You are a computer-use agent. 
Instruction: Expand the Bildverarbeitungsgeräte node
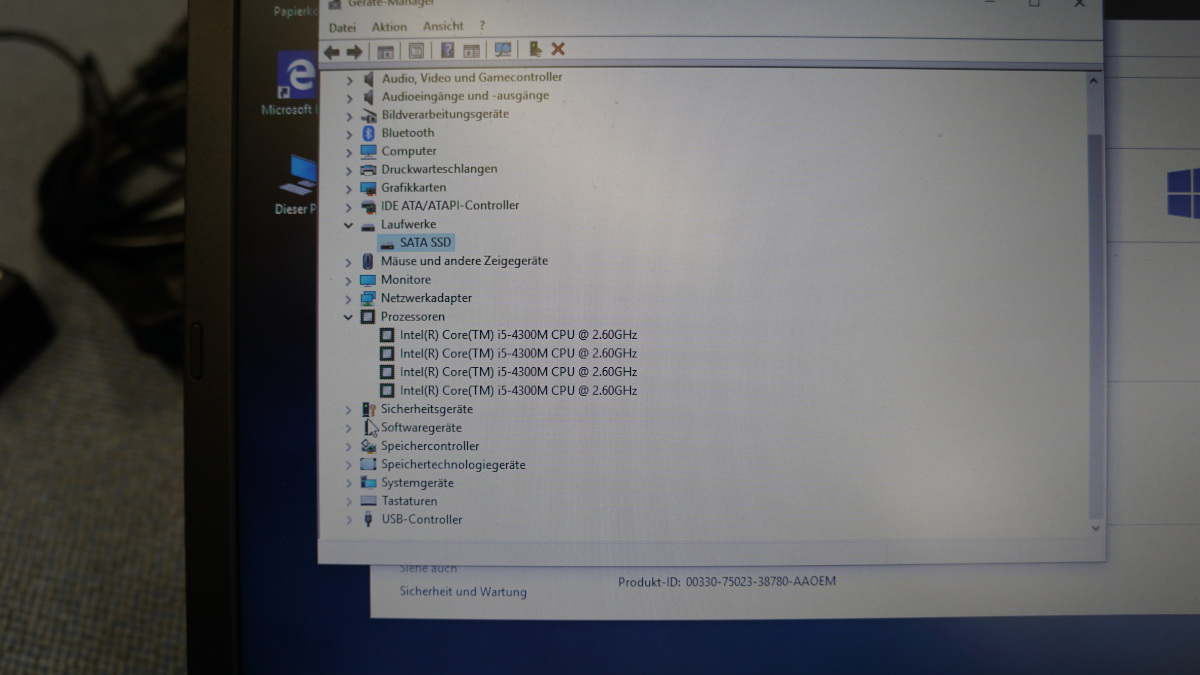point(349,115)
